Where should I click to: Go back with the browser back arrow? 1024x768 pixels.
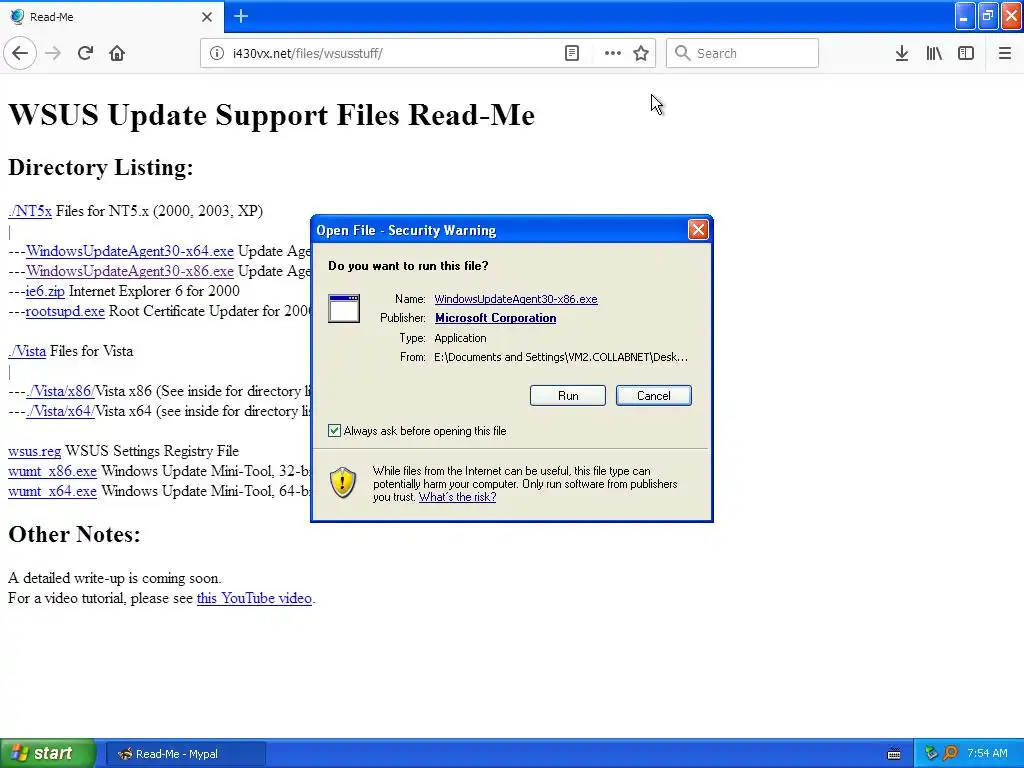coord(20,53)
